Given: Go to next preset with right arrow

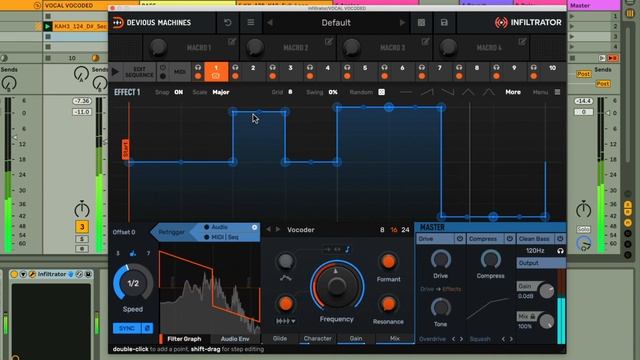Looking at the screenshot, I should click(x=402, y=22).
